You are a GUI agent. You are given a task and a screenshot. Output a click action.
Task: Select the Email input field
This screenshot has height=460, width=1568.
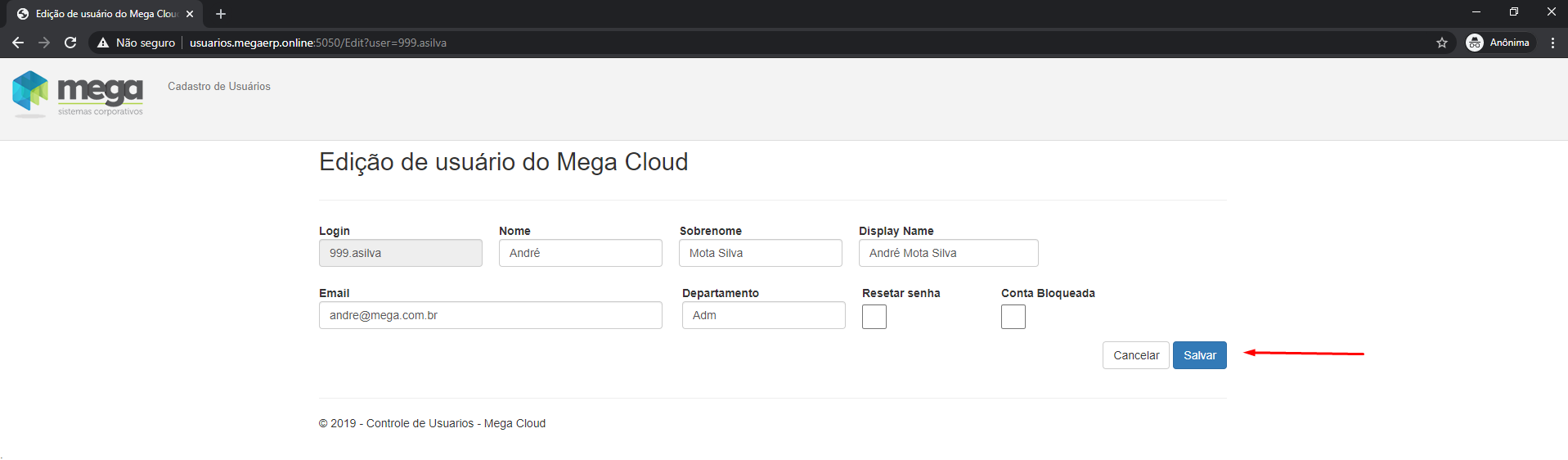490,315
